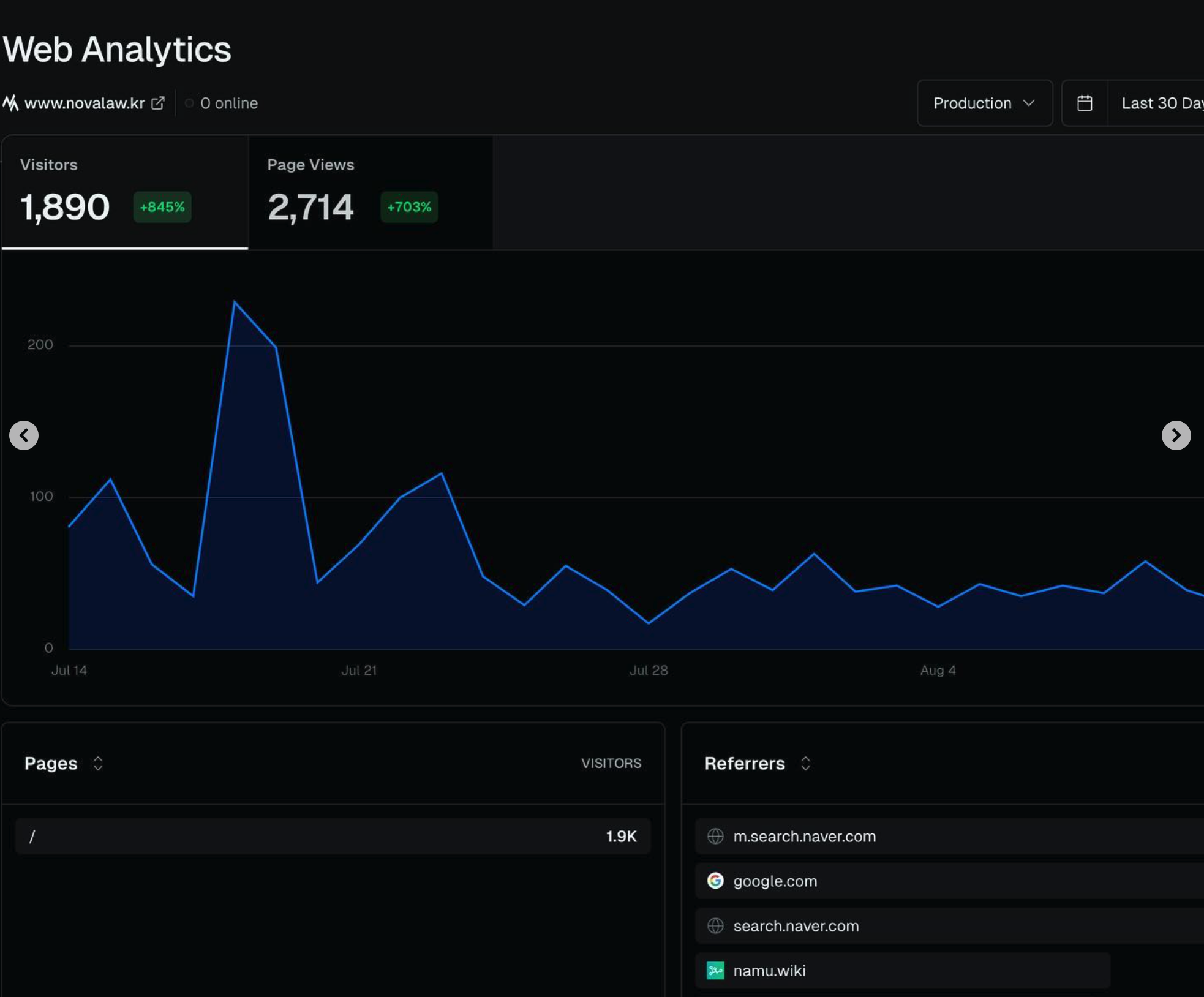
Task: Click the right carousel arrow button
Action: [x=1176, y=435]
